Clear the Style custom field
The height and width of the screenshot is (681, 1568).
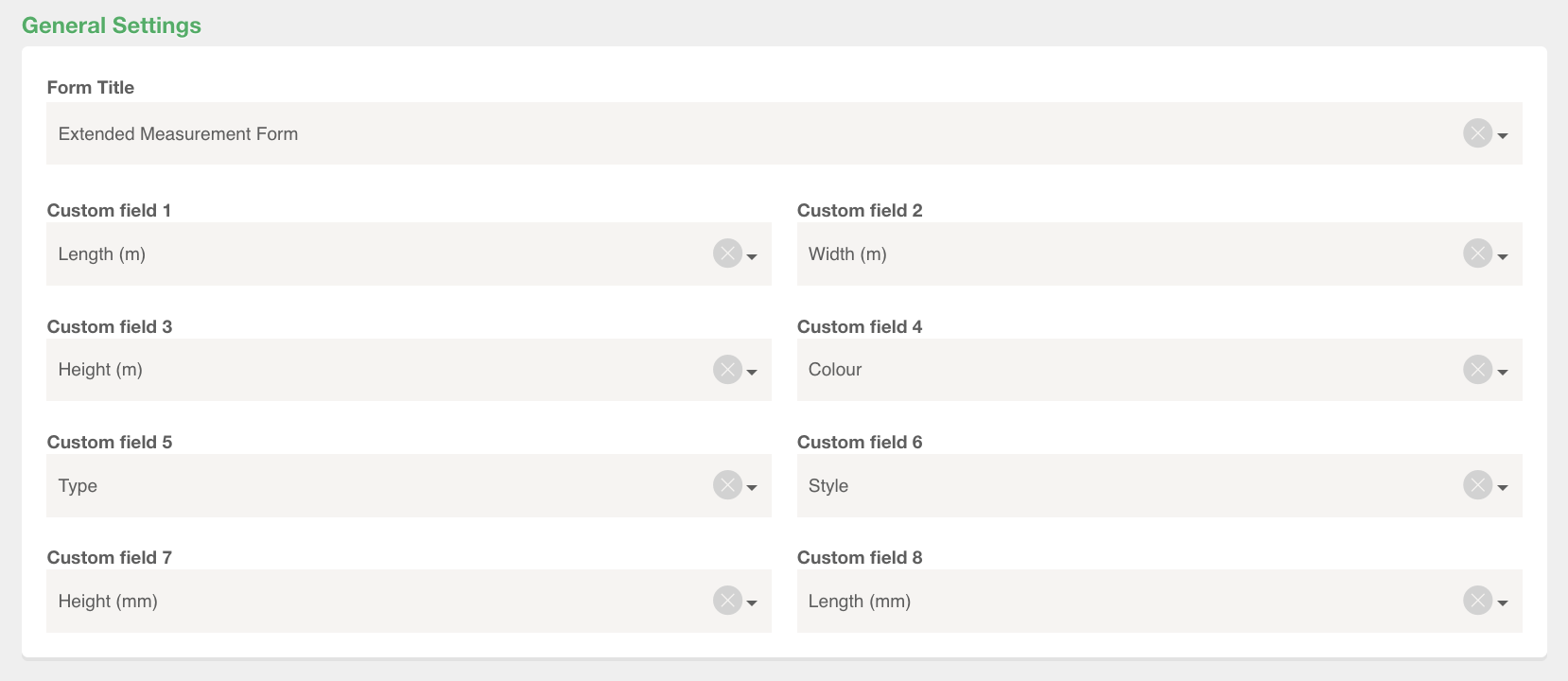(1477, 485)
